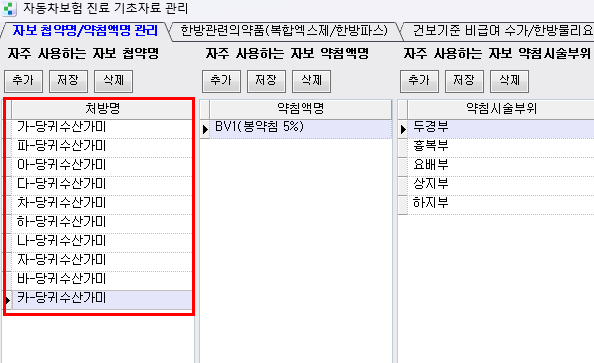Select the BV1(봉약침 5%) row
594x363 pixels.
[x=300, y=129]
